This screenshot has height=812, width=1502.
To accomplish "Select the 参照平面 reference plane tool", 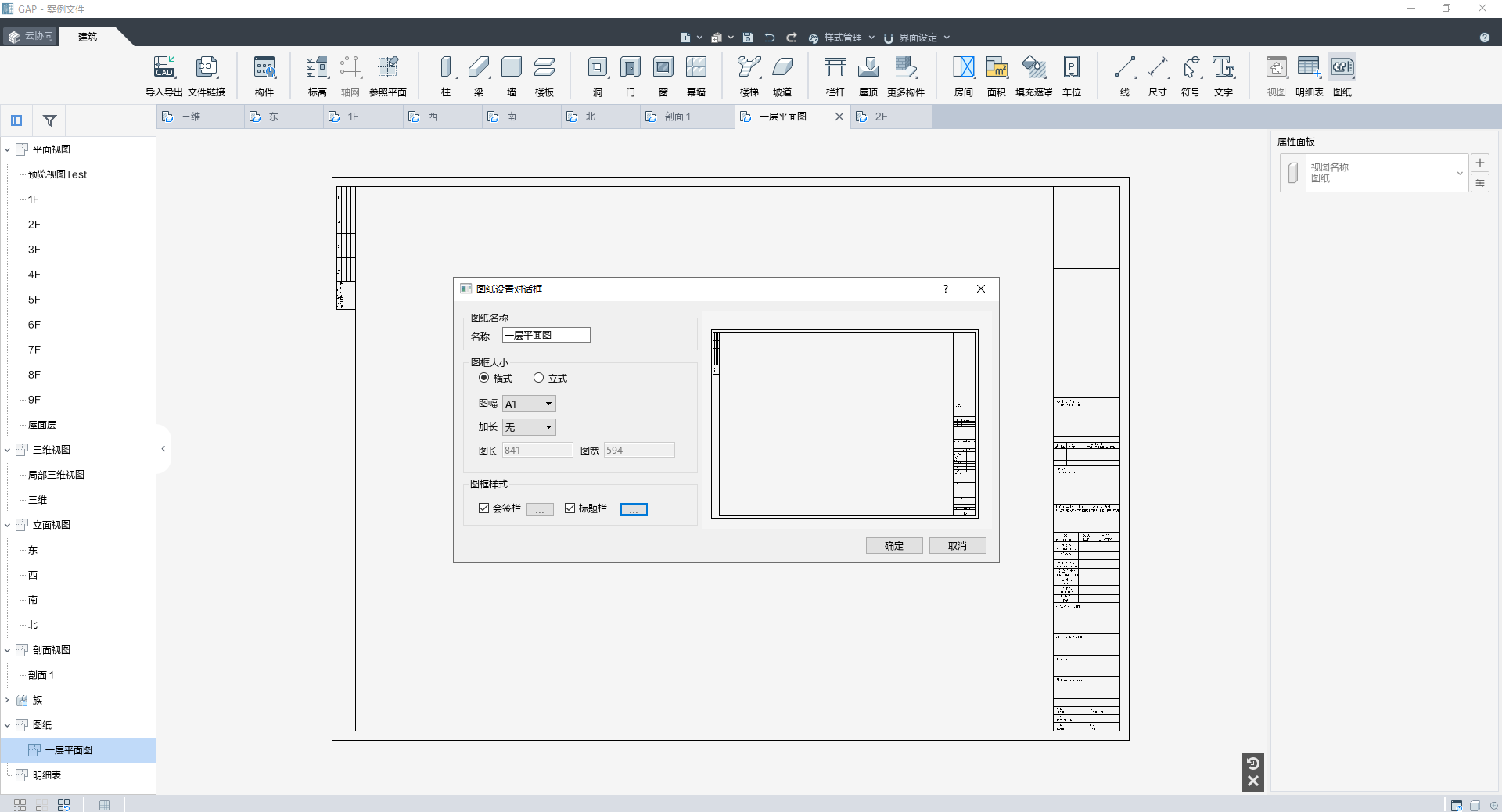I will click(x=388, y=76).
